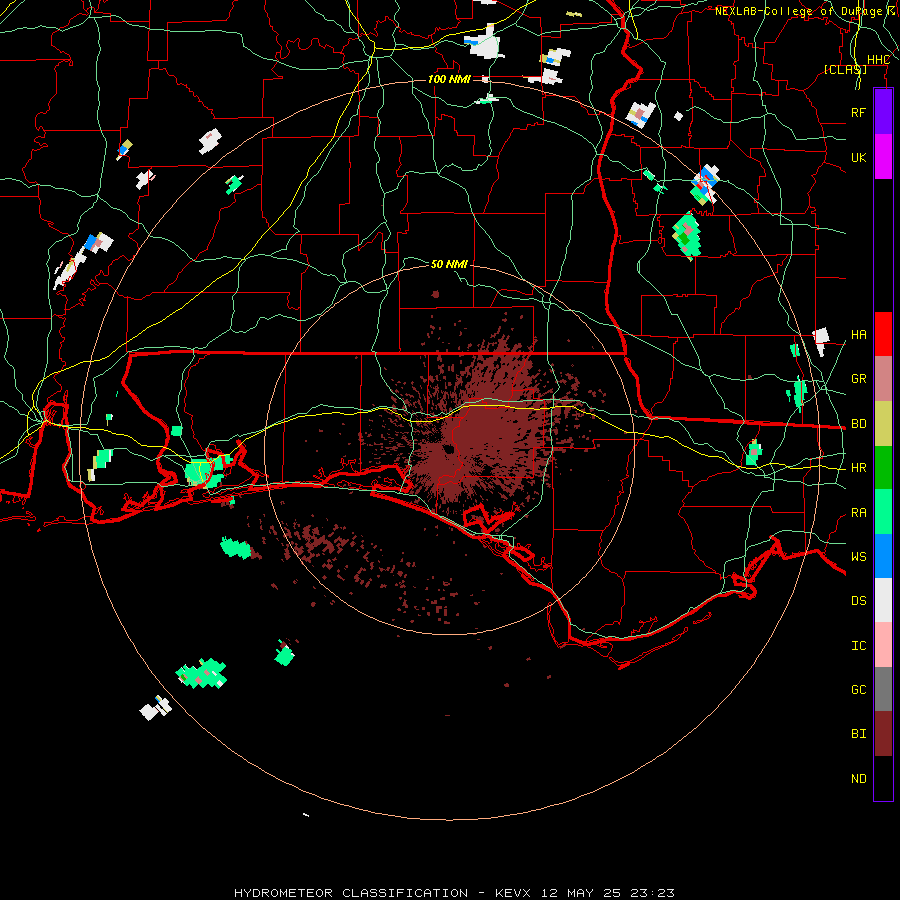This screenshot has width=900, height=900.
Task: Click the purple RF legend color swatch
Action: (883, 112)
